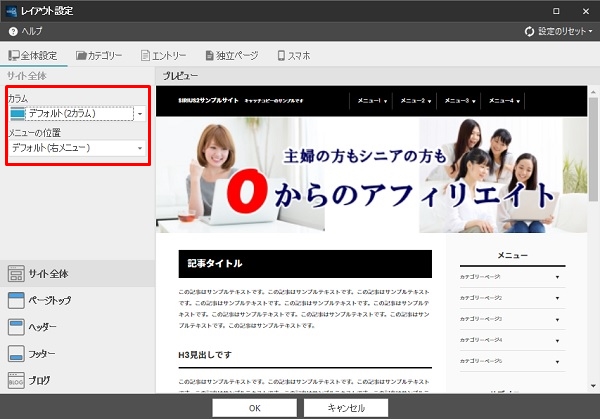Screen dimensions: 600x419
Task: Click the ヘルプ label
Action: click(x=32, y=31)
